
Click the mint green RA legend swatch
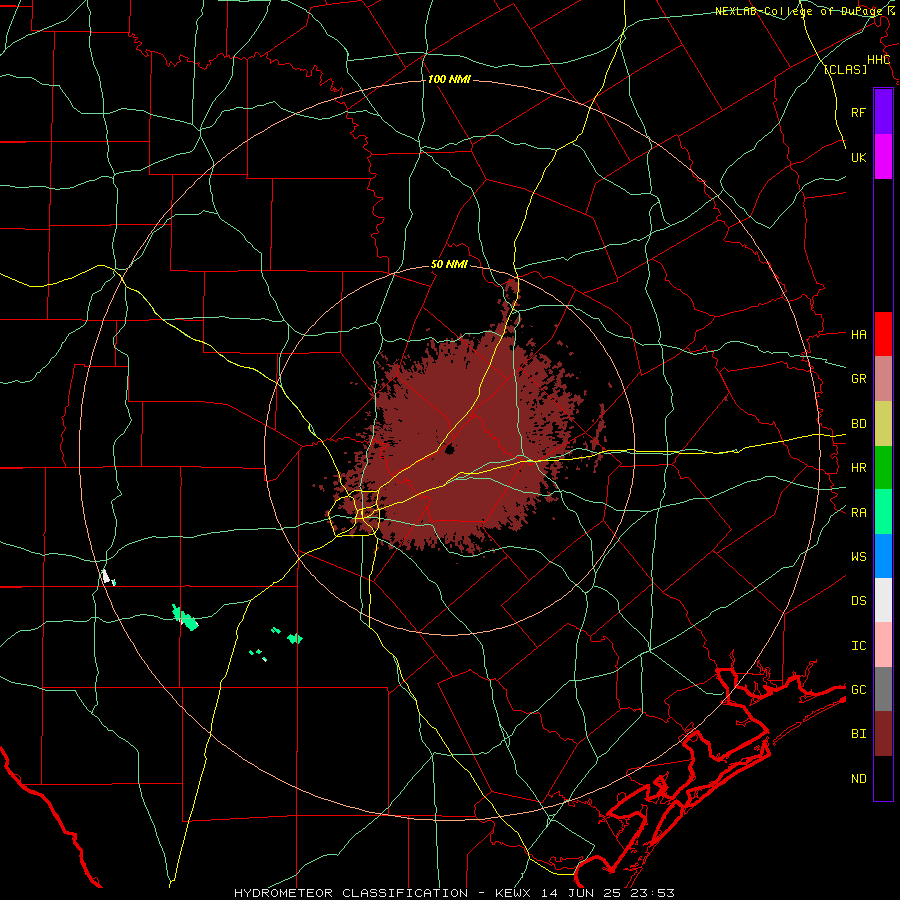(x=883, y=512)
